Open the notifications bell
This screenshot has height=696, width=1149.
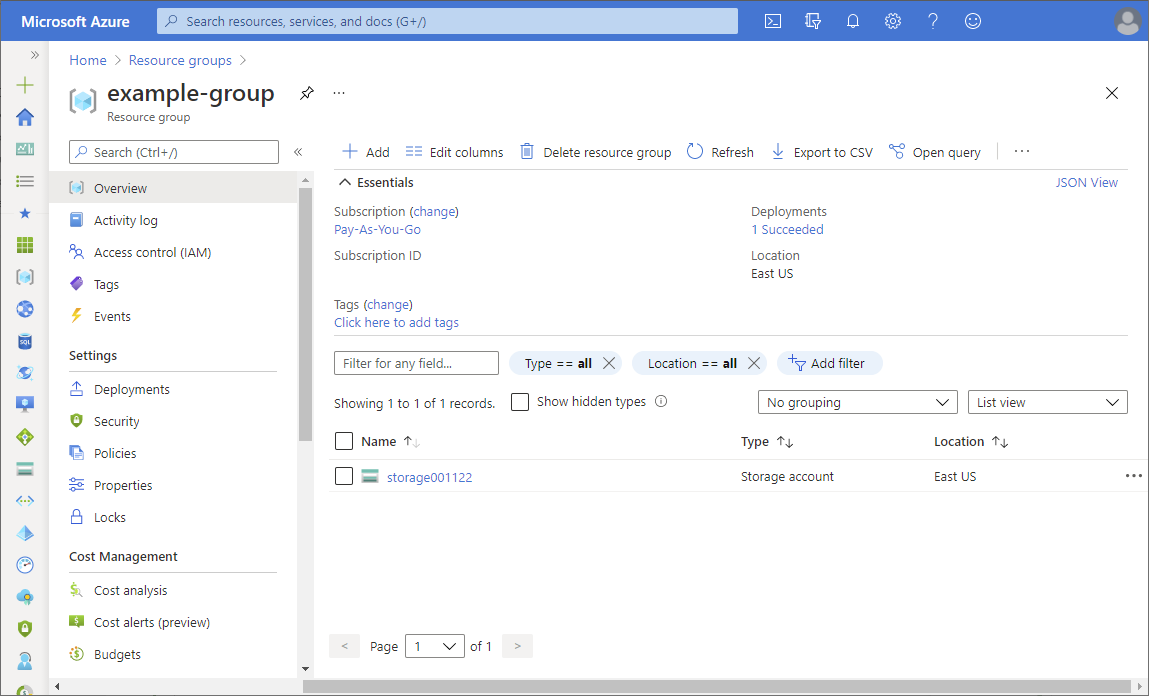point(852,21)
